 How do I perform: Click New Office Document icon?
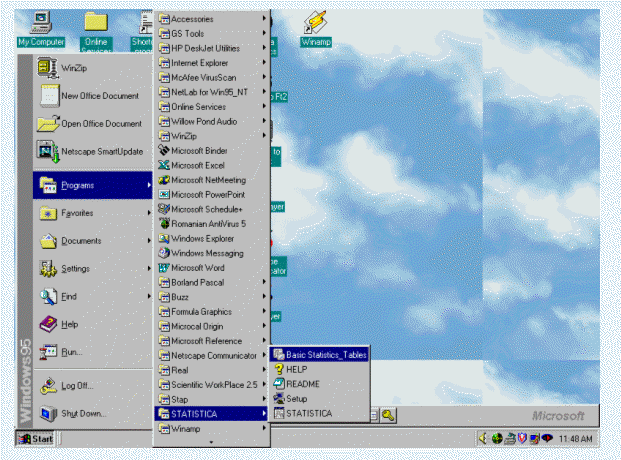pyautogui.click(x=50, y=95)
